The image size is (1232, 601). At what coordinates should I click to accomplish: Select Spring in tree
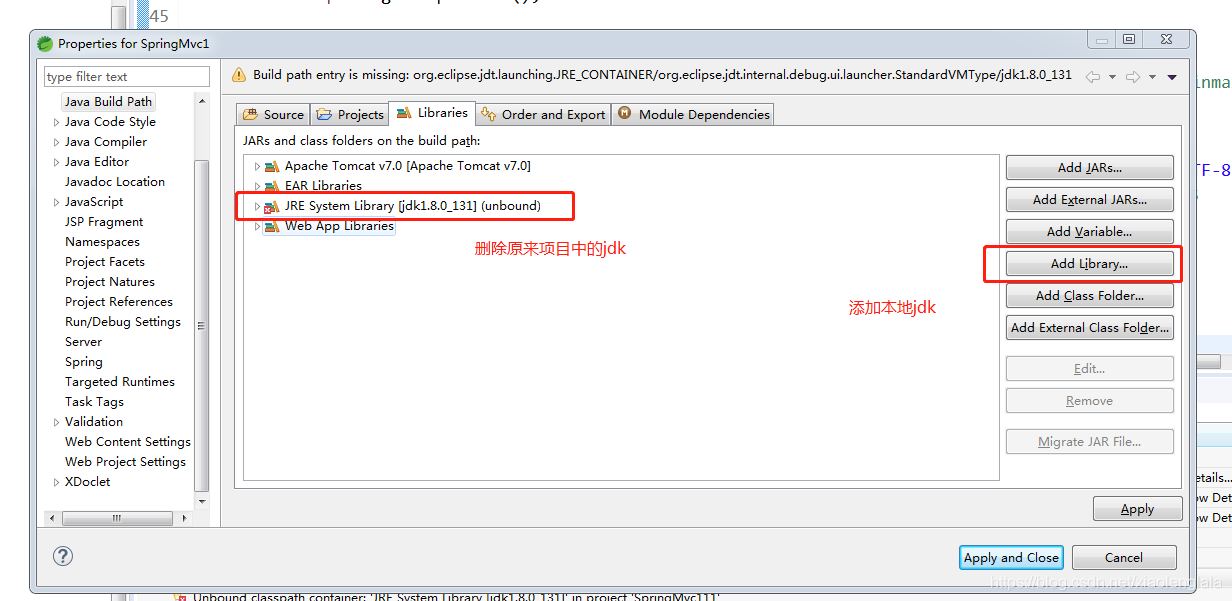pyautogui.click(x=84, y=362)
